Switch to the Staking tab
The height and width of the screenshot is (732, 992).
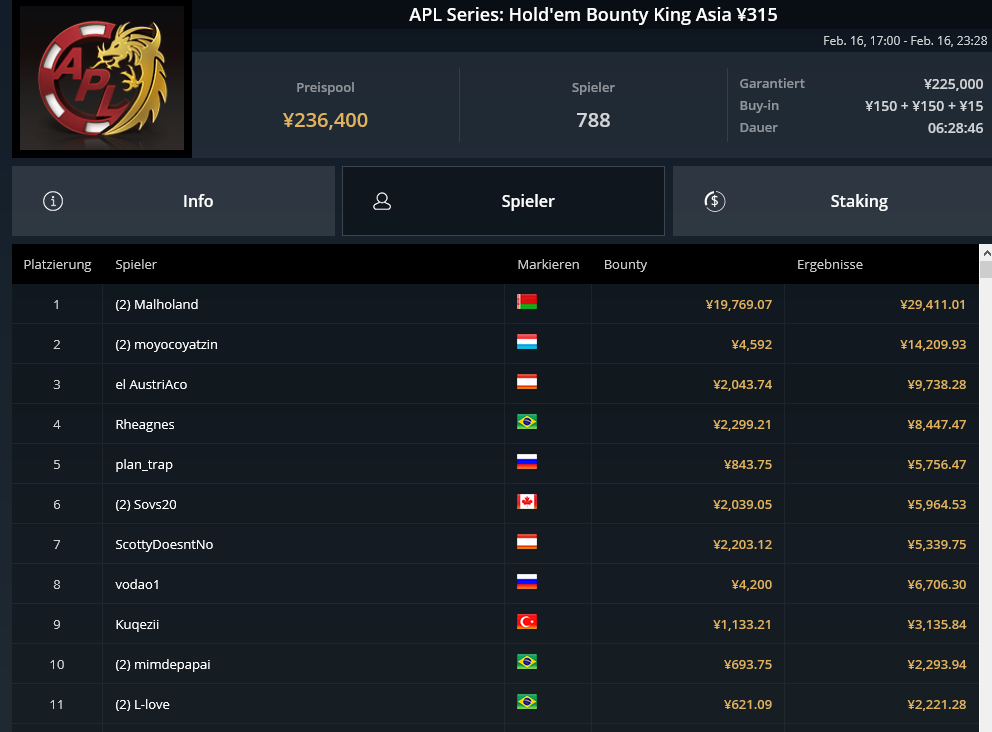(x=832, y=201)
